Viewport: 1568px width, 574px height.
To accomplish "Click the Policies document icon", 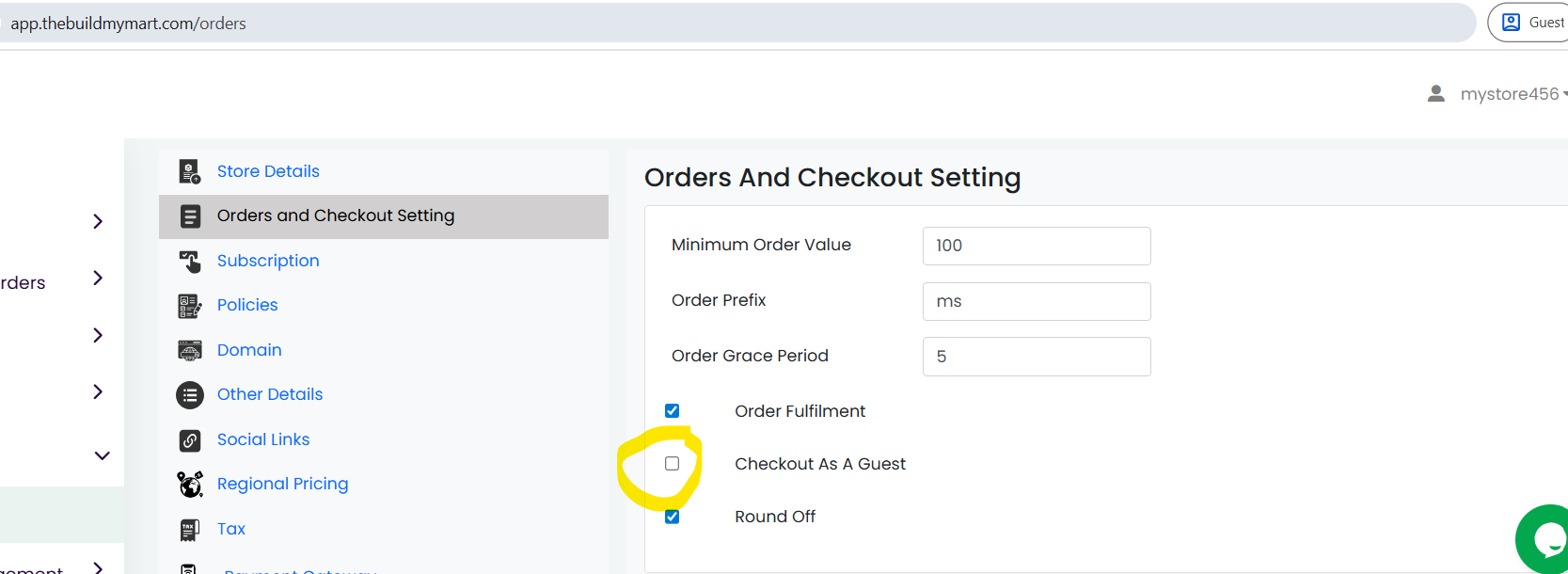I will coord(190,306).
